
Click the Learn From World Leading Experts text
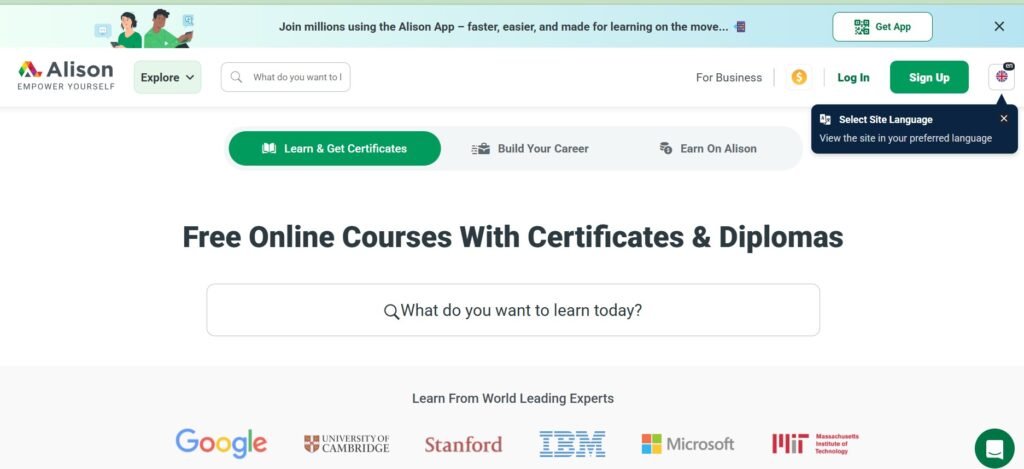point(513,398)
